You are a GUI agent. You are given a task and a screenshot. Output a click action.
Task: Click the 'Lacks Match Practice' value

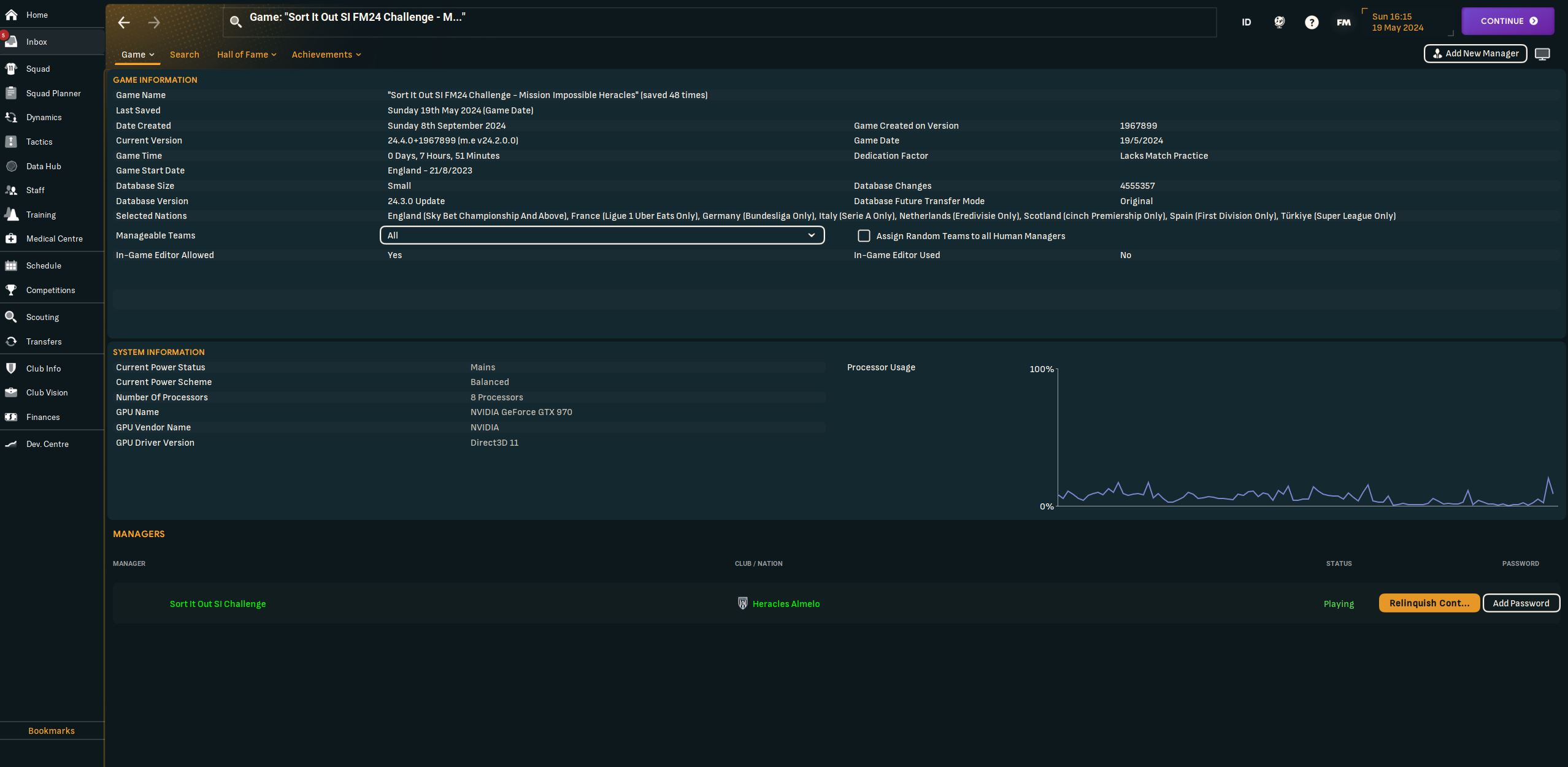[x=1164, y=156]
